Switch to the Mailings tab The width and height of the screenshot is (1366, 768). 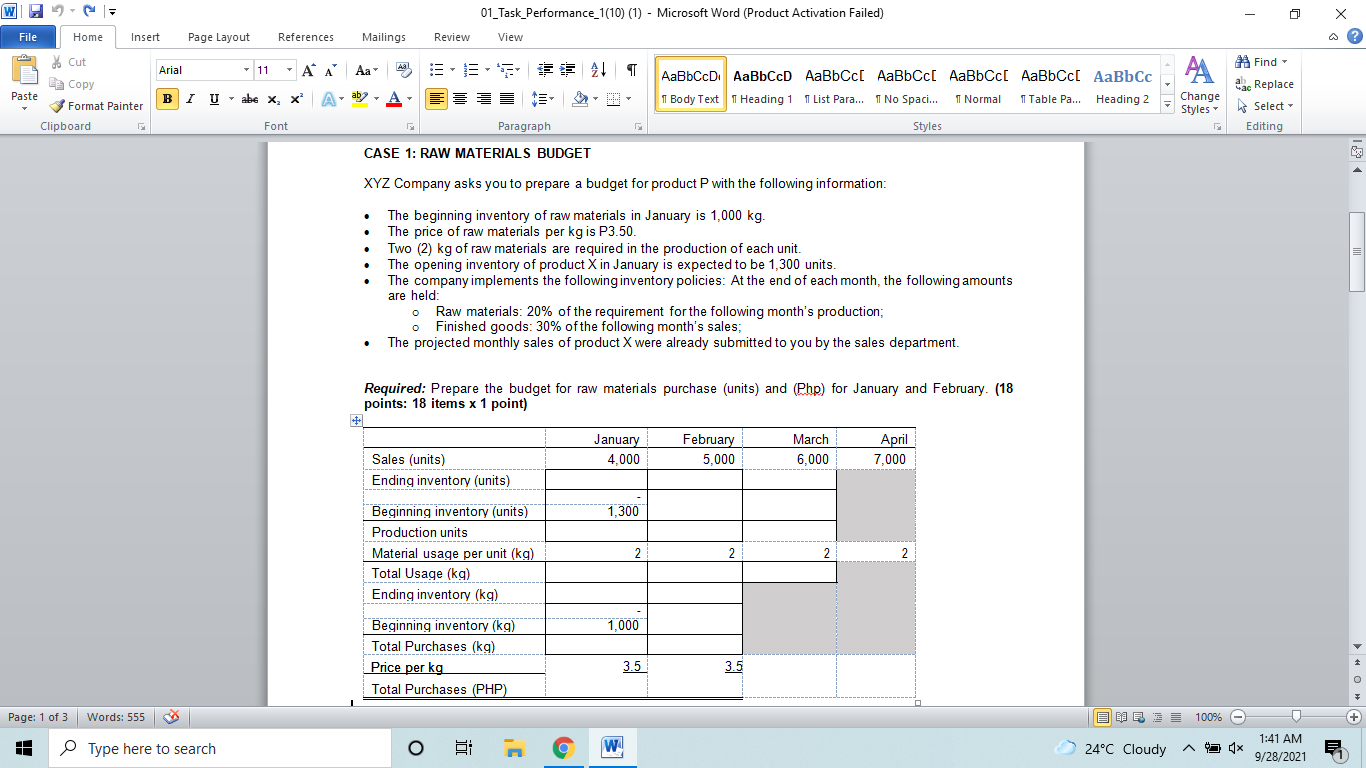383,37
